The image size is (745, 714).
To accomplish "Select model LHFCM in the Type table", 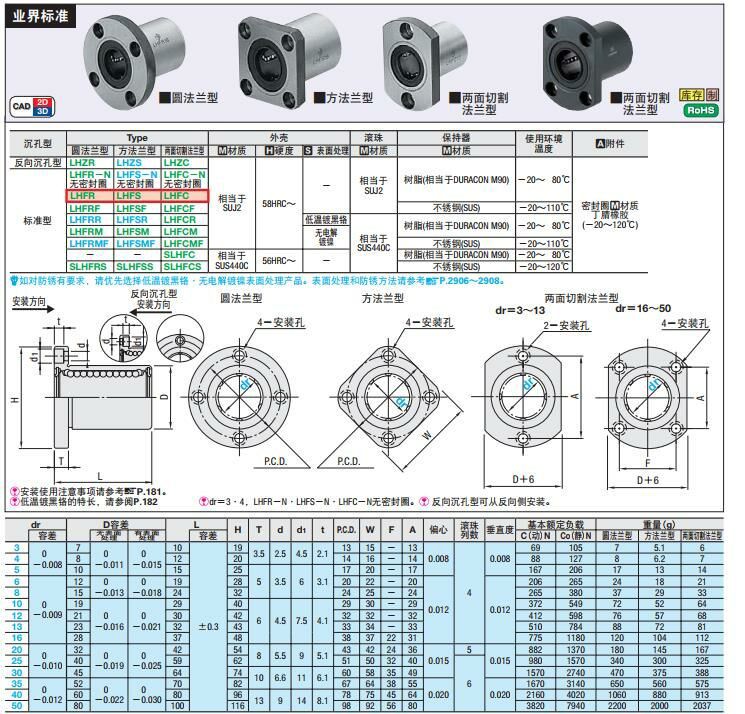I will click(x=181, y=232).
